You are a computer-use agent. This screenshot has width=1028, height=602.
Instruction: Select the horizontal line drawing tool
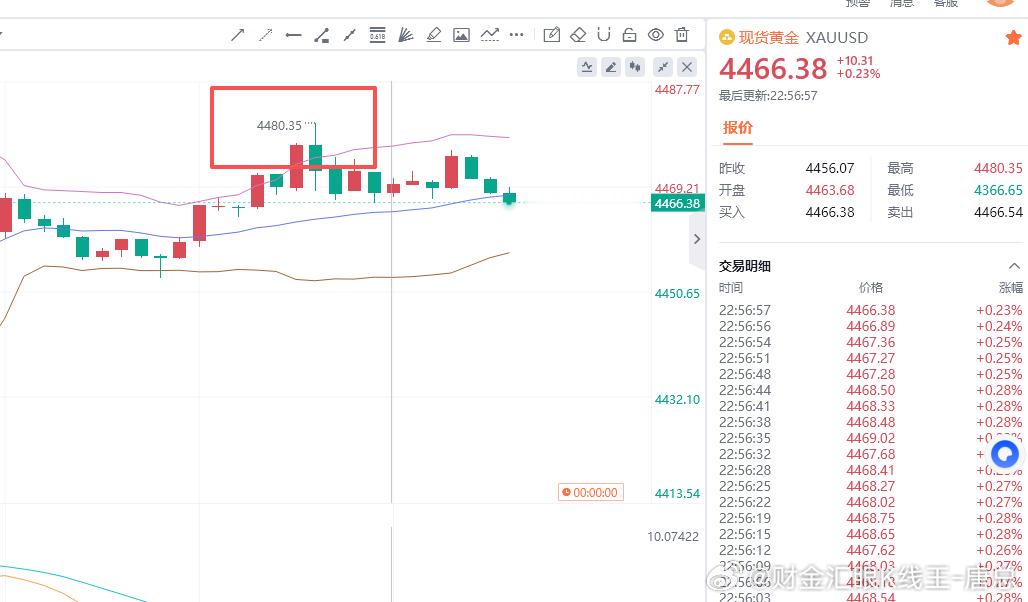click(293, 35)
